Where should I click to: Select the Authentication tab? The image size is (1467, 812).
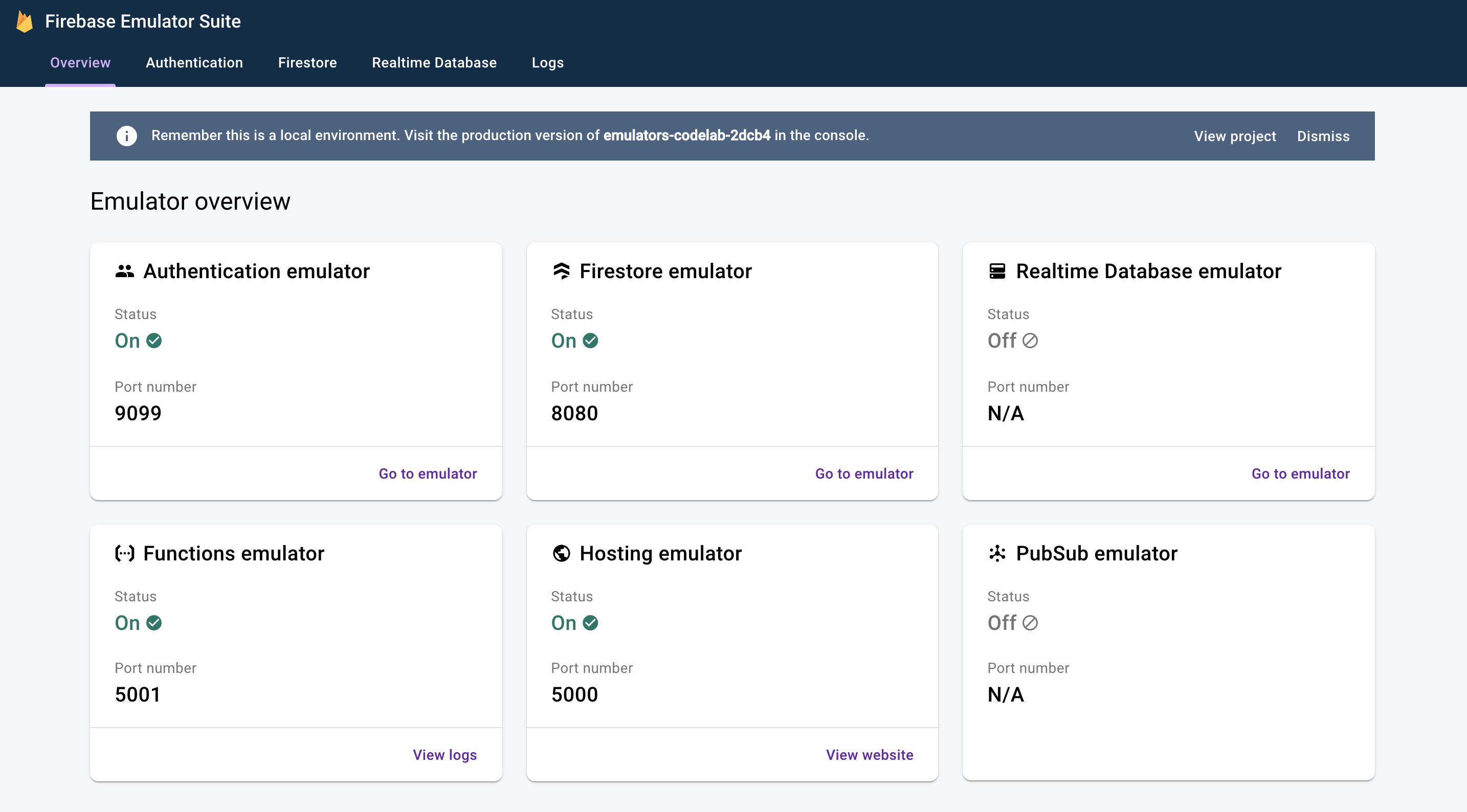(194, 62)
